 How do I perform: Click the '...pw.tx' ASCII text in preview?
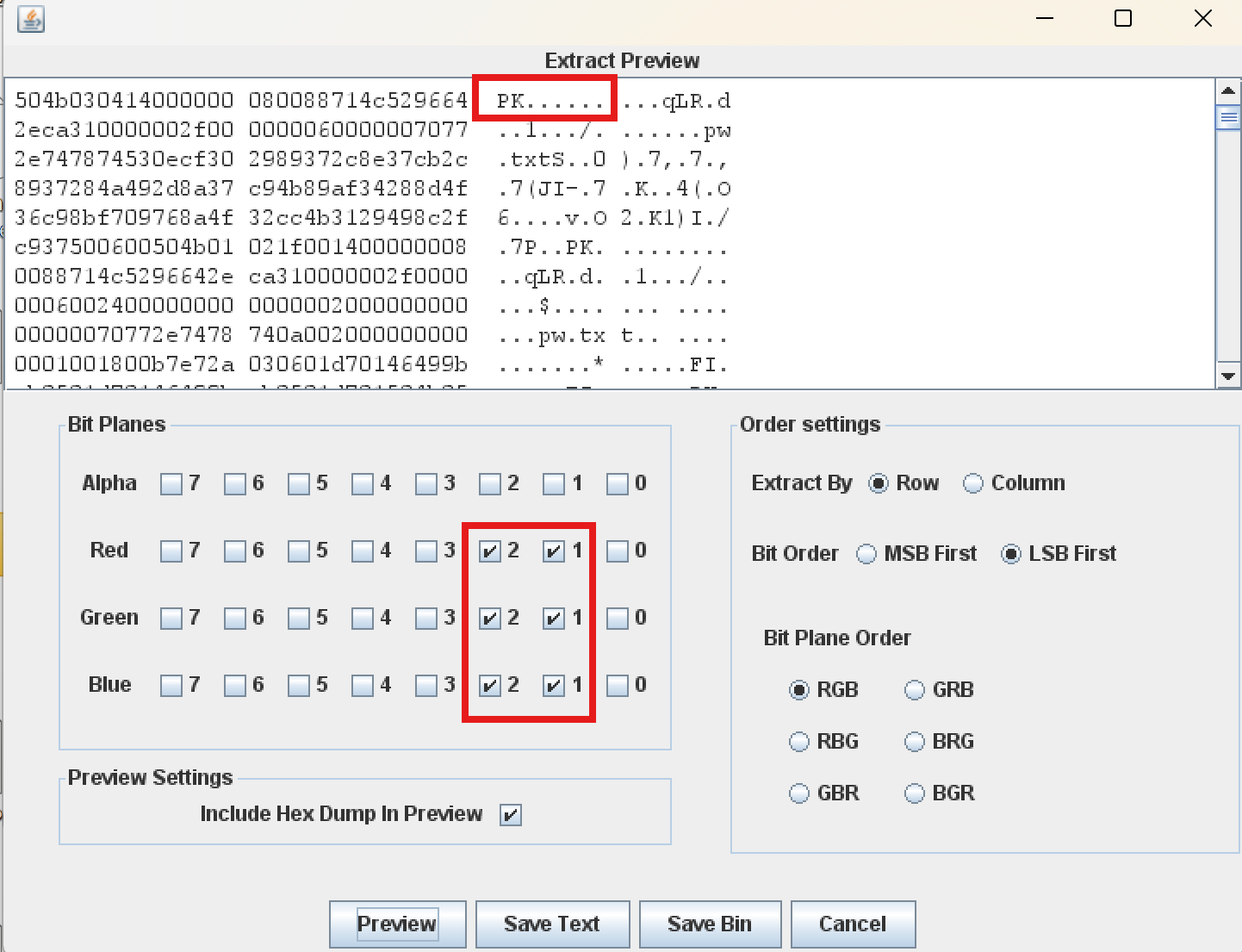click(x=552, y=335)
